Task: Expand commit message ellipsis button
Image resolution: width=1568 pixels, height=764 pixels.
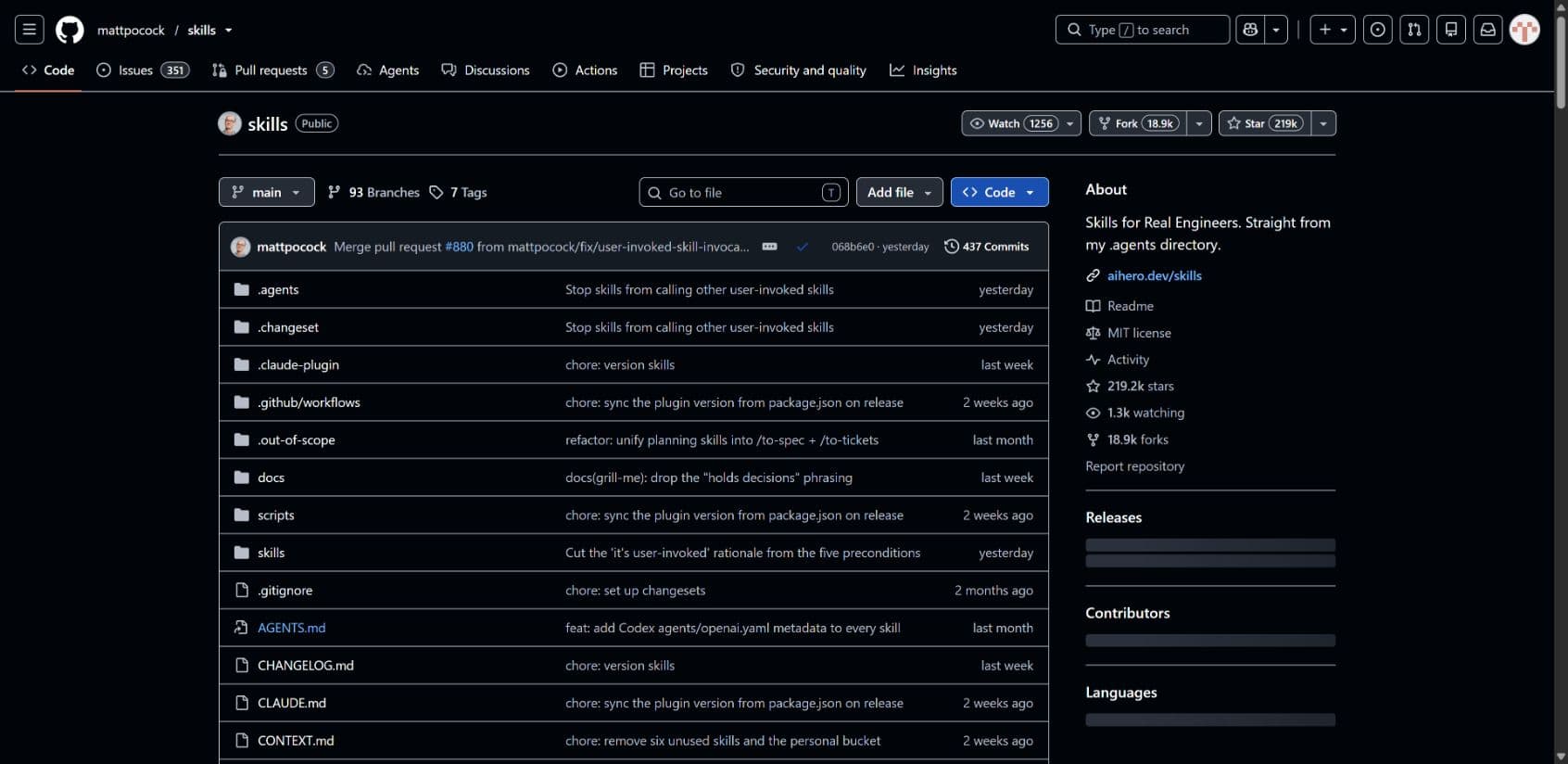Action: [769, 247]
